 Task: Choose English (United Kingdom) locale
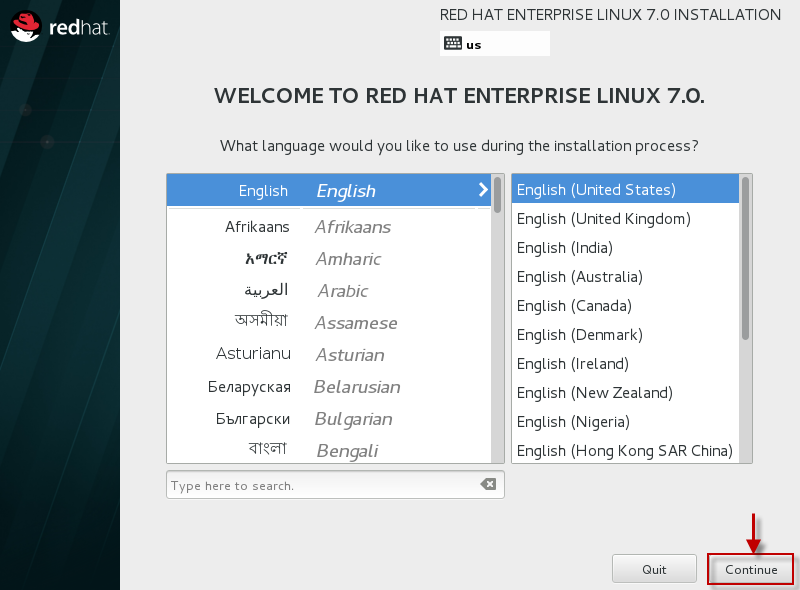click(x=625, y=218)
